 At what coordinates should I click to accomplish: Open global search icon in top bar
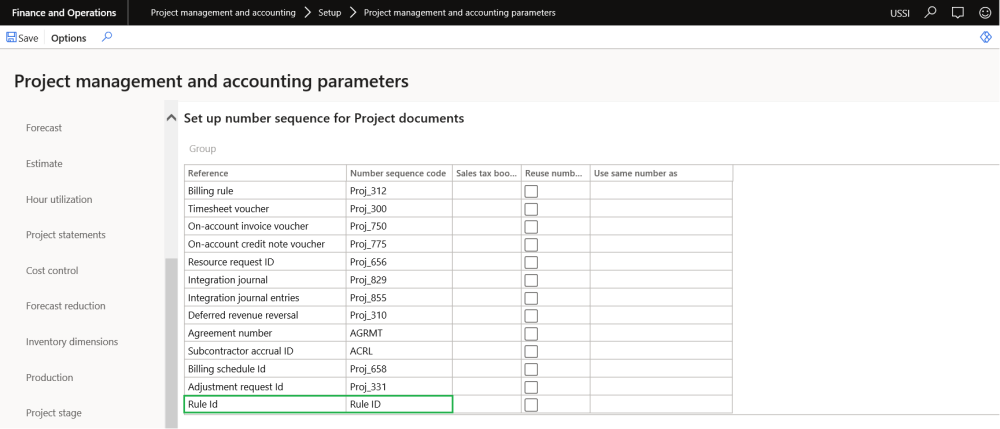tap(931, 13)
